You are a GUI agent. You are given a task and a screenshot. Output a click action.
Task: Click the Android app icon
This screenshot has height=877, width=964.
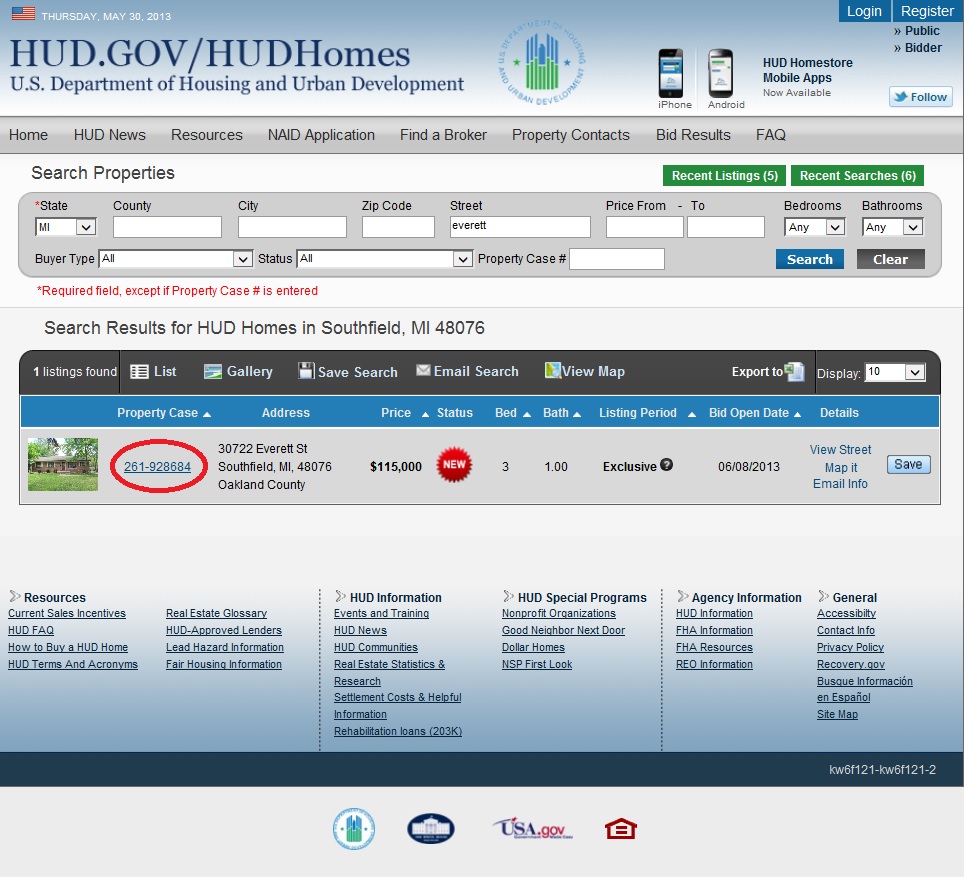click(x=720, y=74)
